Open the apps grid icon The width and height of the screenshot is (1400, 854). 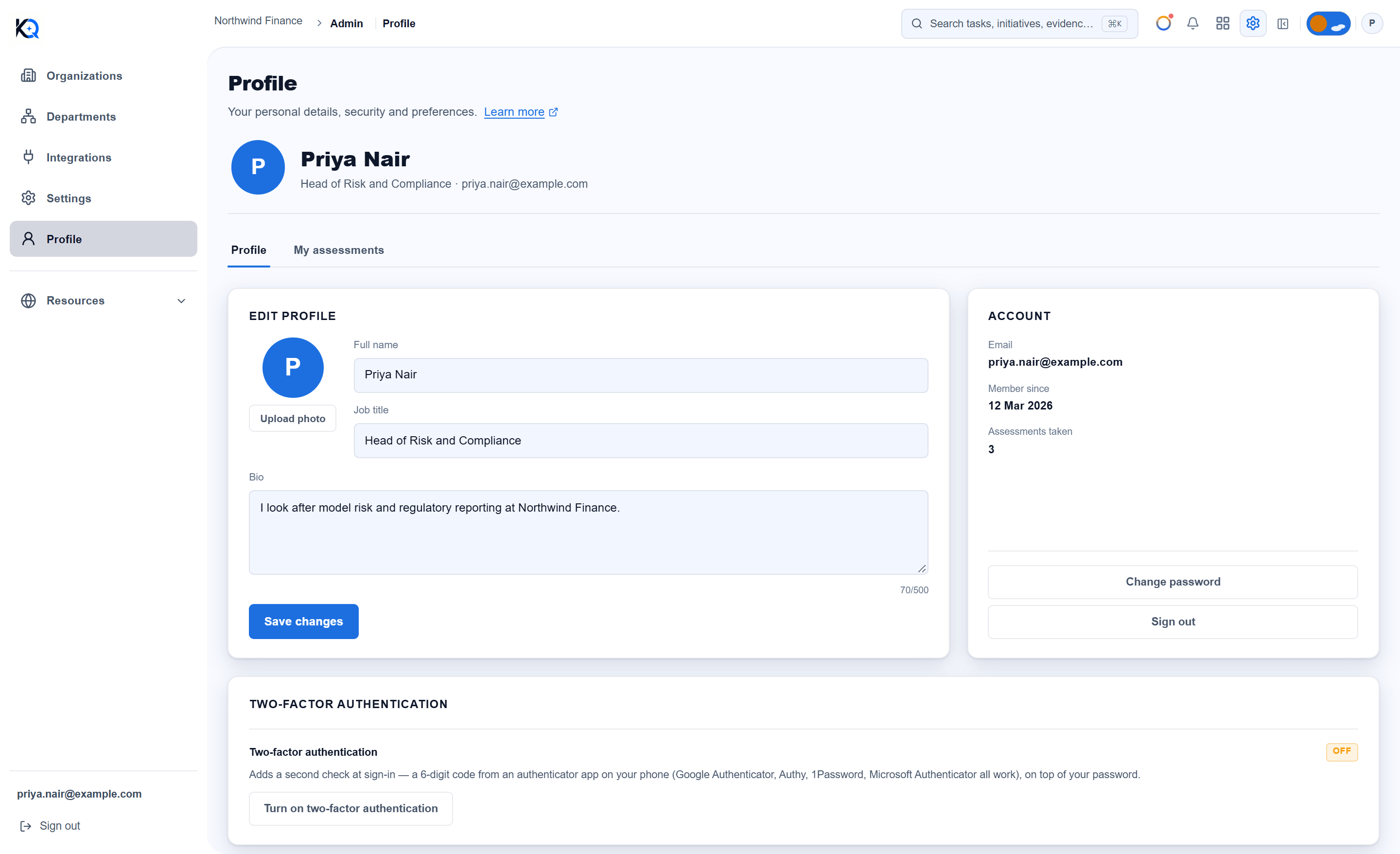coord(1223,23)
